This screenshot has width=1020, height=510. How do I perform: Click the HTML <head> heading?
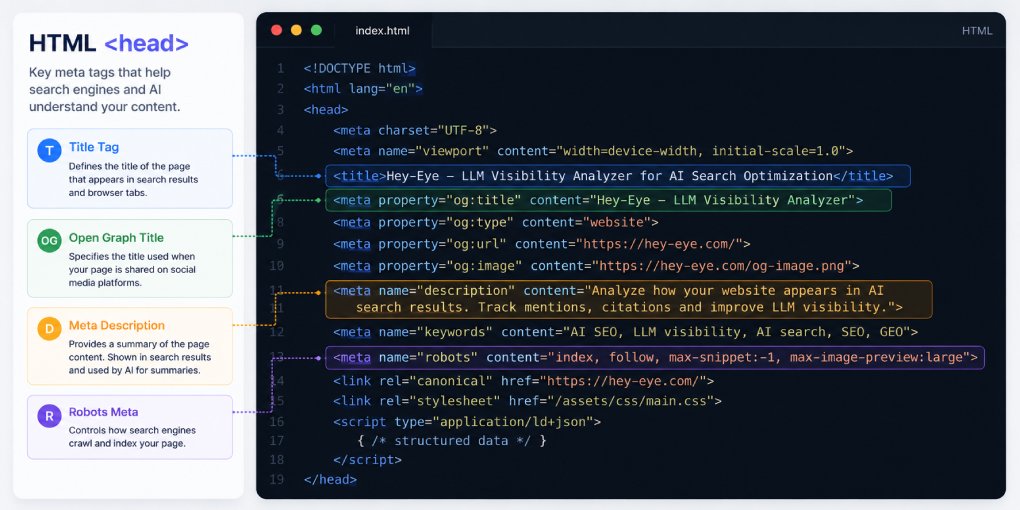(109, 44)
